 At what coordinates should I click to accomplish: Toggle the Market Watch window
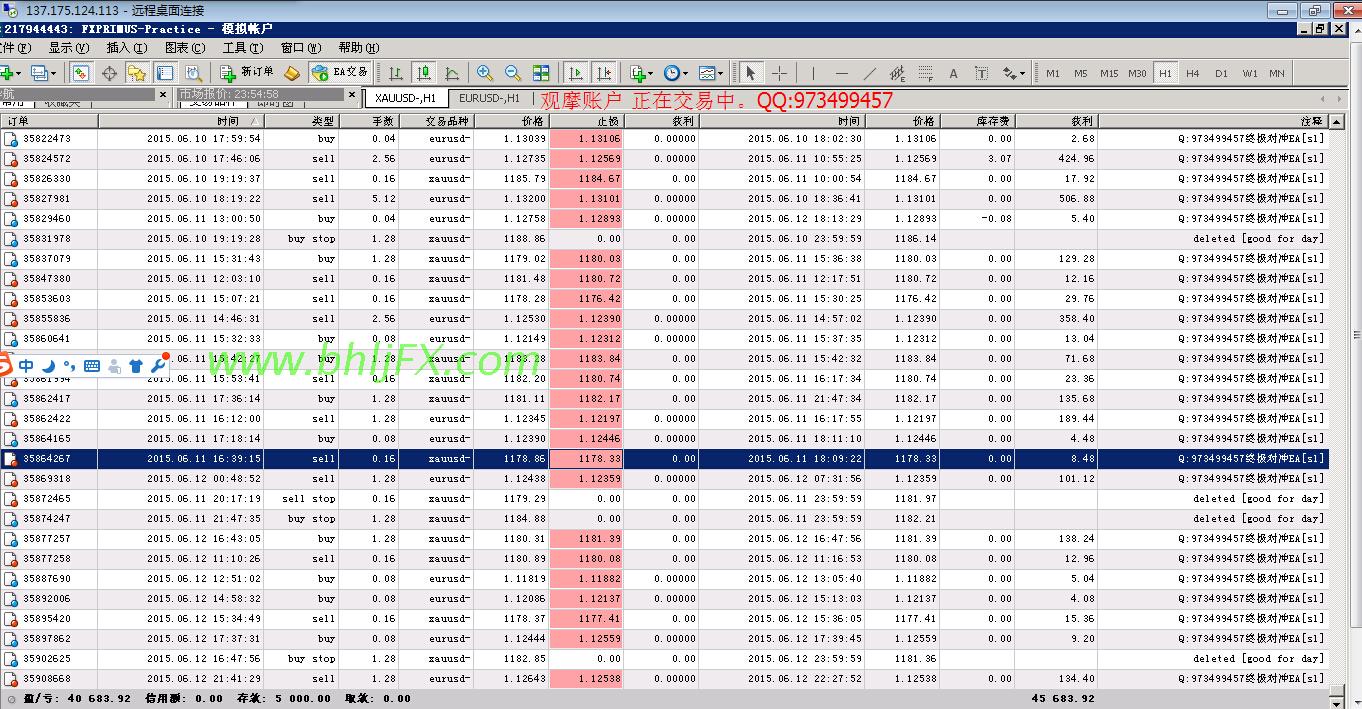click(x=81, y=73)
